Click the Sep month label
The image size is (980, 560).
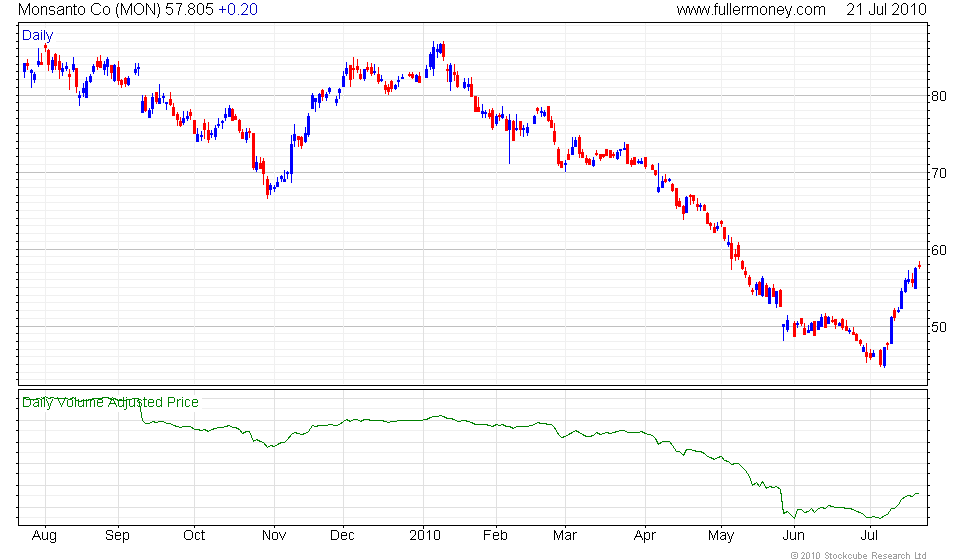tap(118, 536)
